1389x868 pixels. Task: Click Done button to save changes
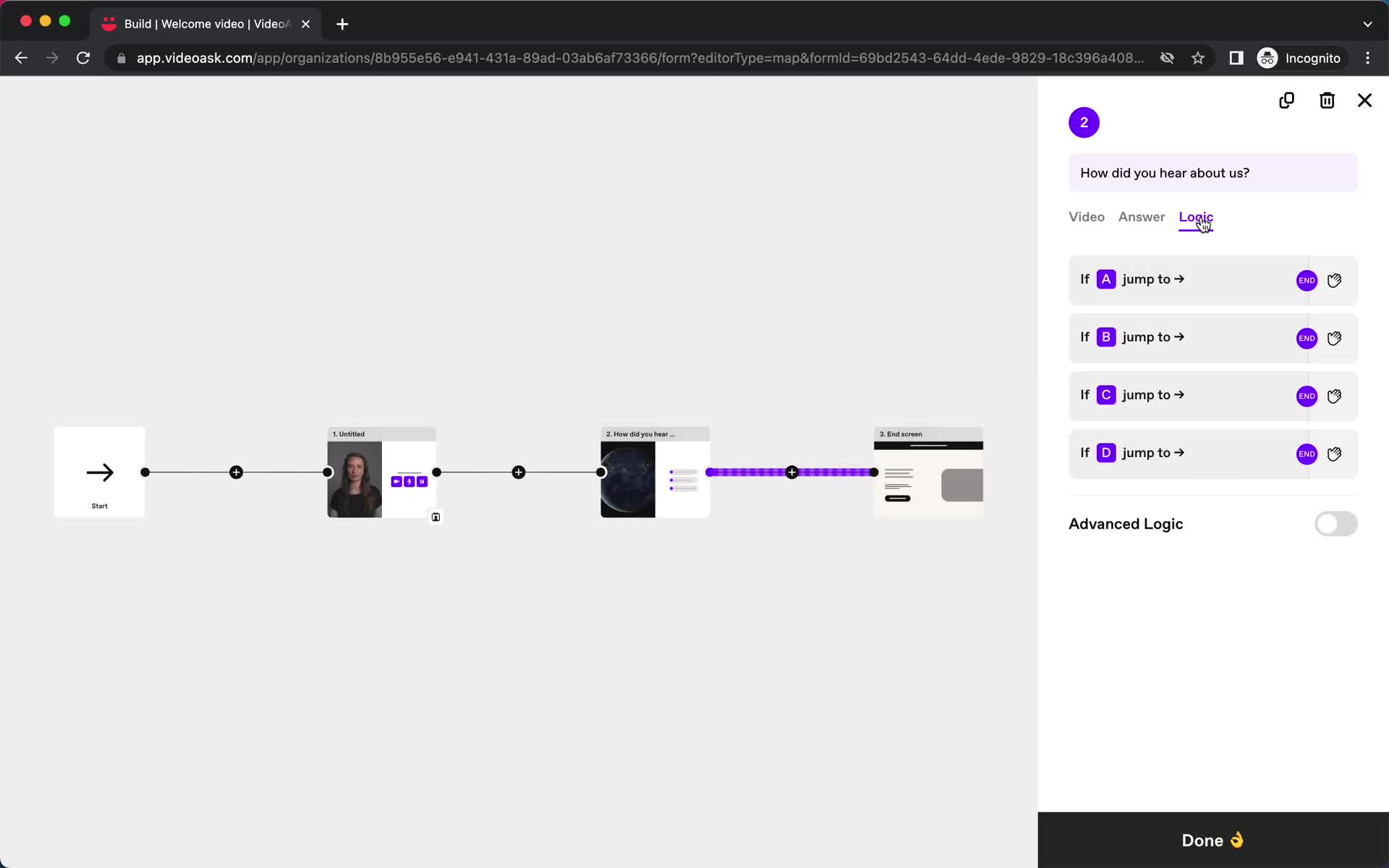[1213, 840]
